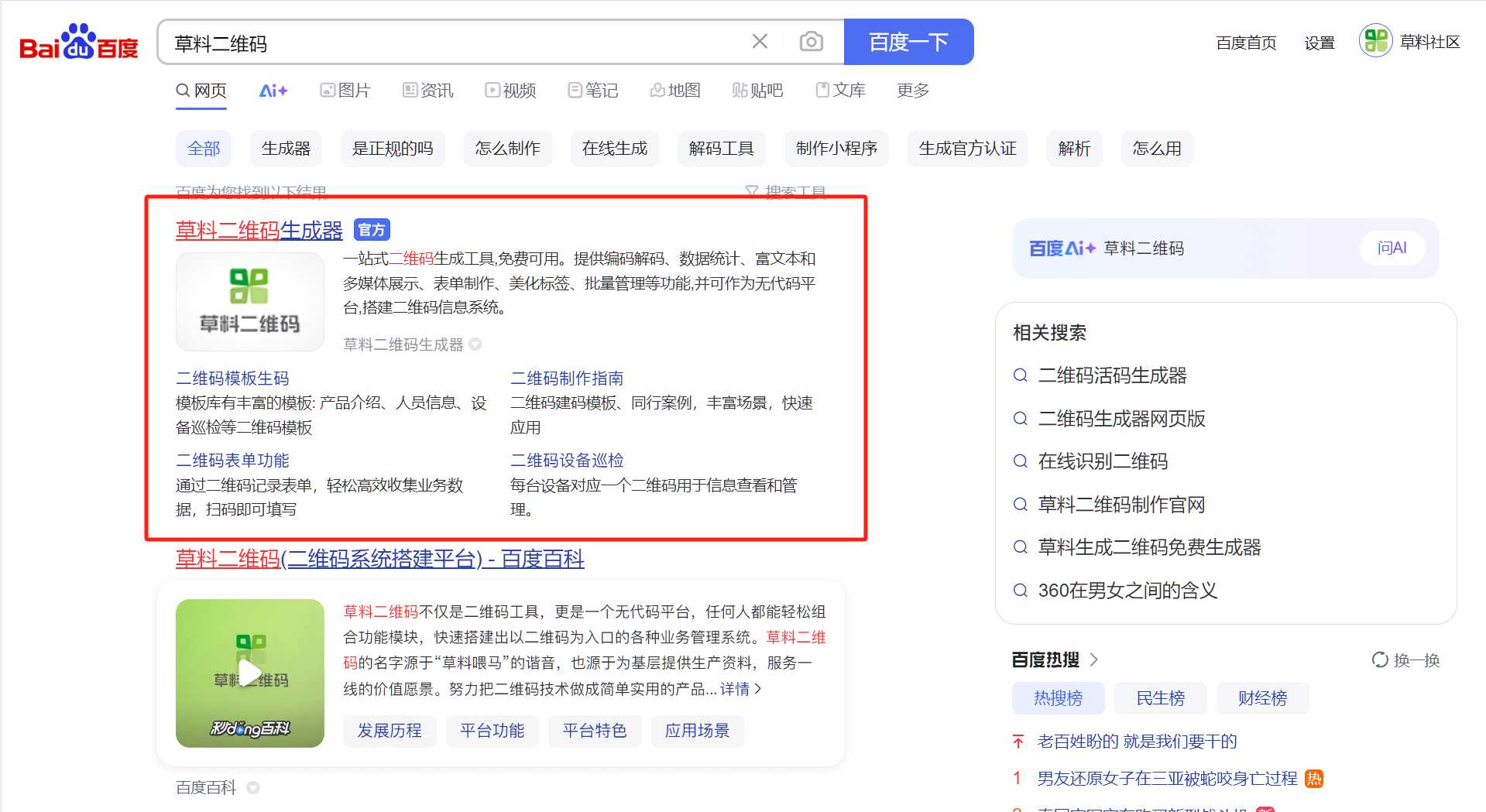Select the 在线生成 filter chip
This screenshot has width=1486, height=812.
pyautogui.click(x=615, y=149)
